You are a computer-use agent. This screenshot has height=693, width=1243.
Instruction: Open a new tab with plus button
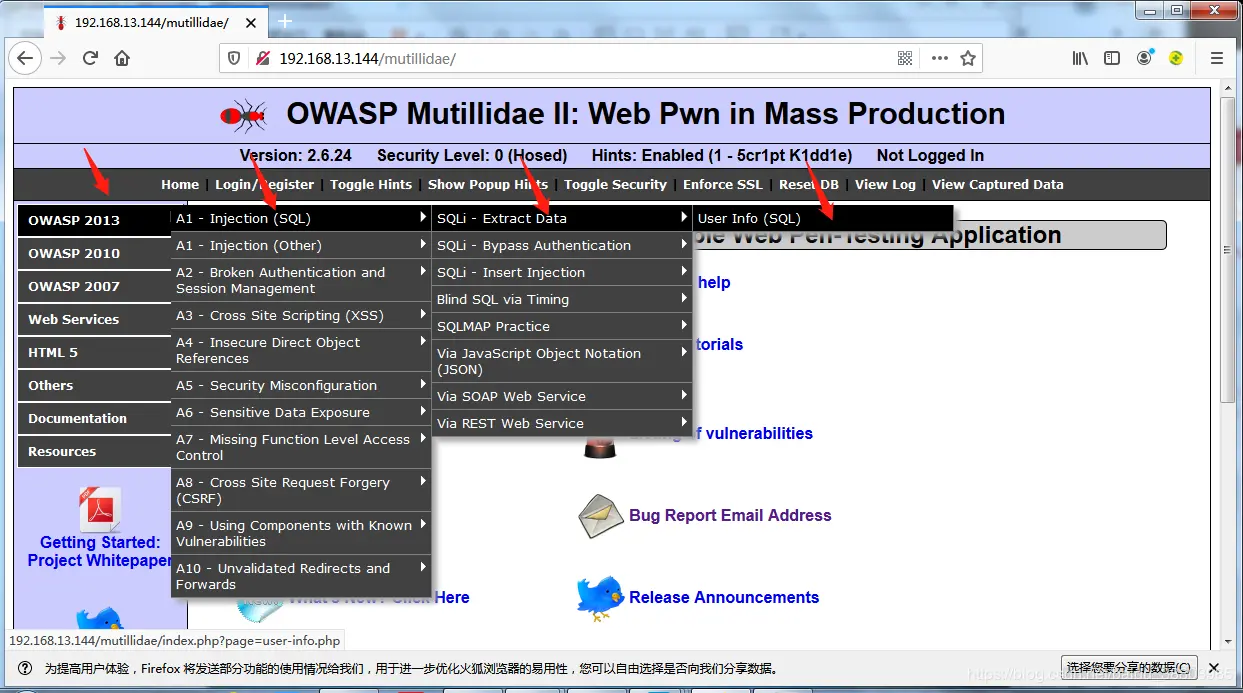pos(285,21)
